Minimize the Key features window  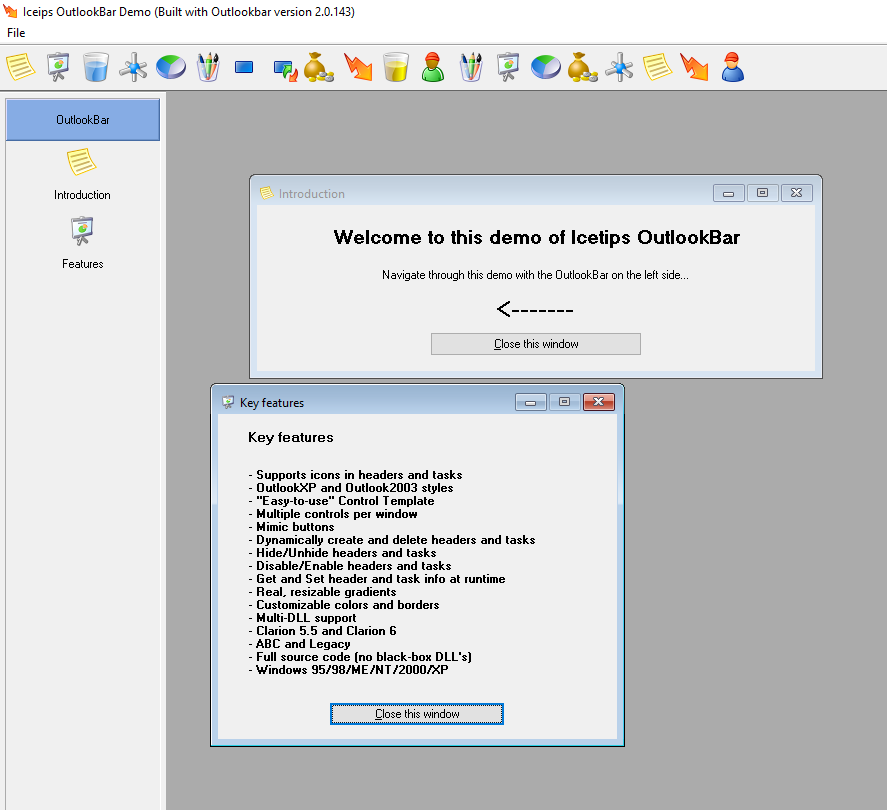[x=530, y=402]
